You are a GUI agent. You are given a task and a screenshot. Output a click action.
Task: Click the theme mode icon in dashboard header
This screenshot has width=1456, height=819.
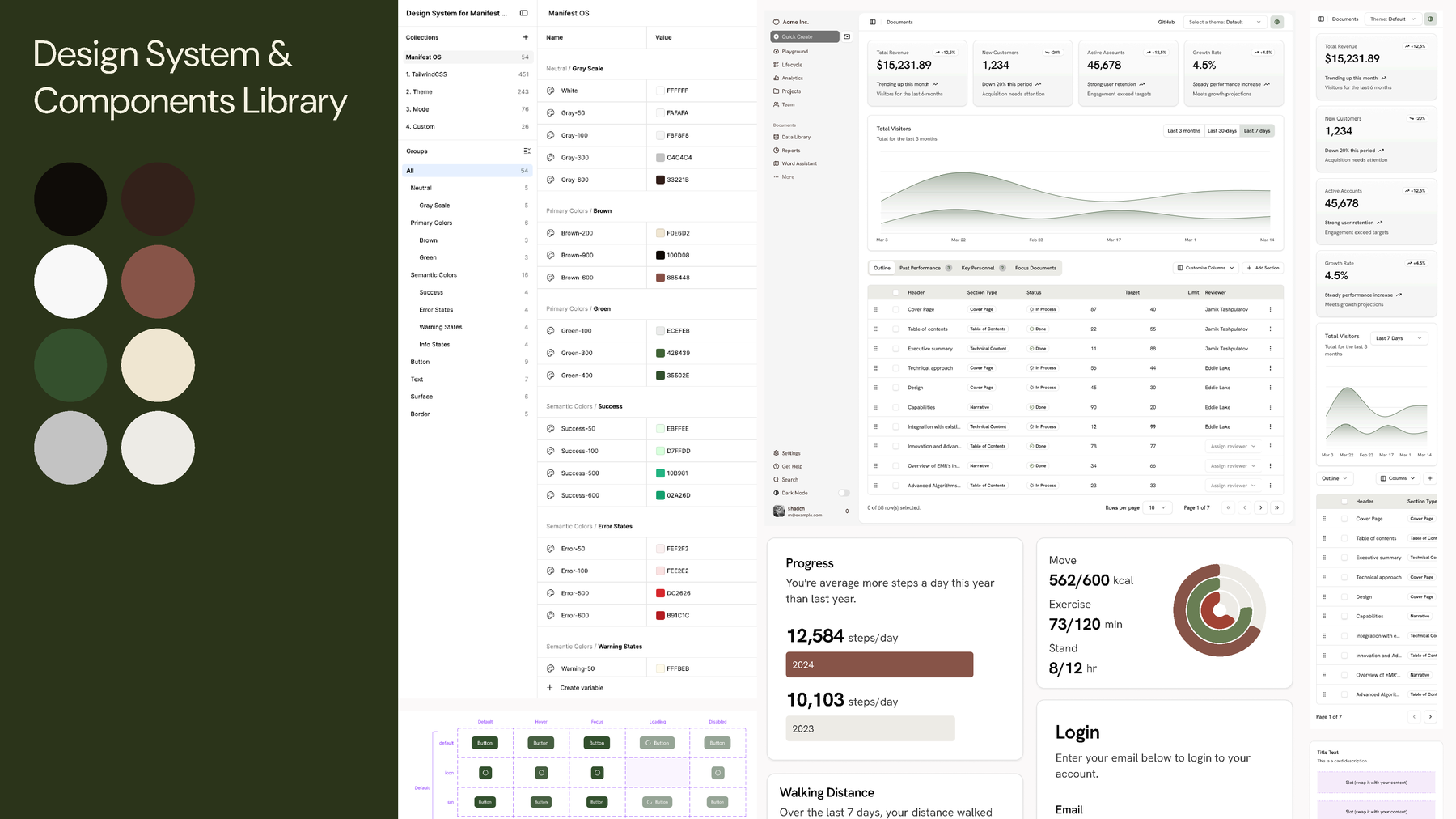pos(1276,22)
